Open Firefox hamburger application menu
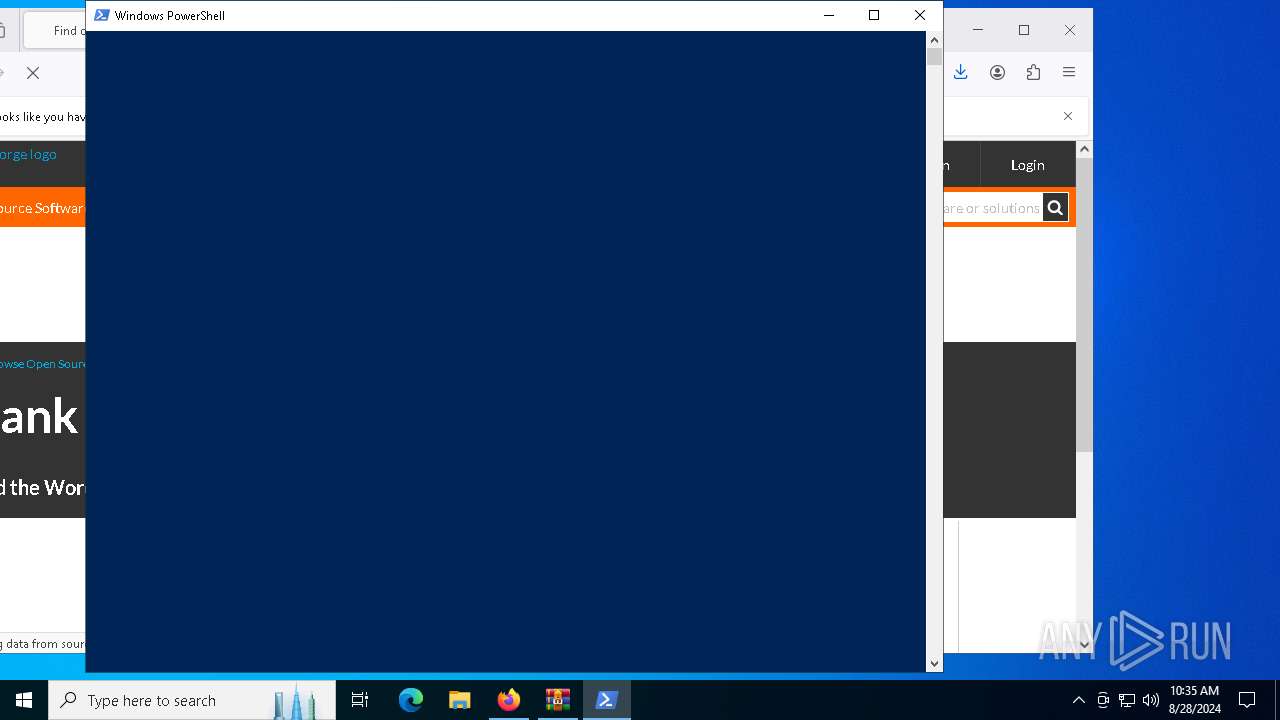Screen dimensions: 1280x720 point(1069,72)
